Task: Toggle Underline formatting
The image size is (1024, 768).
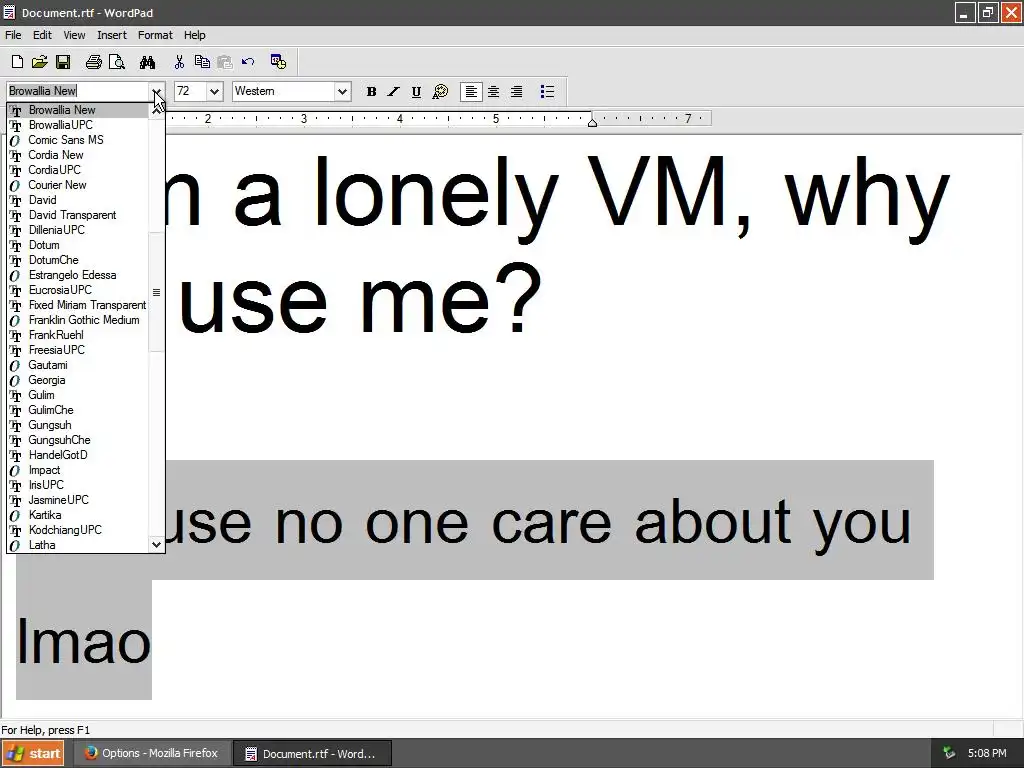Action: [416, 91]
